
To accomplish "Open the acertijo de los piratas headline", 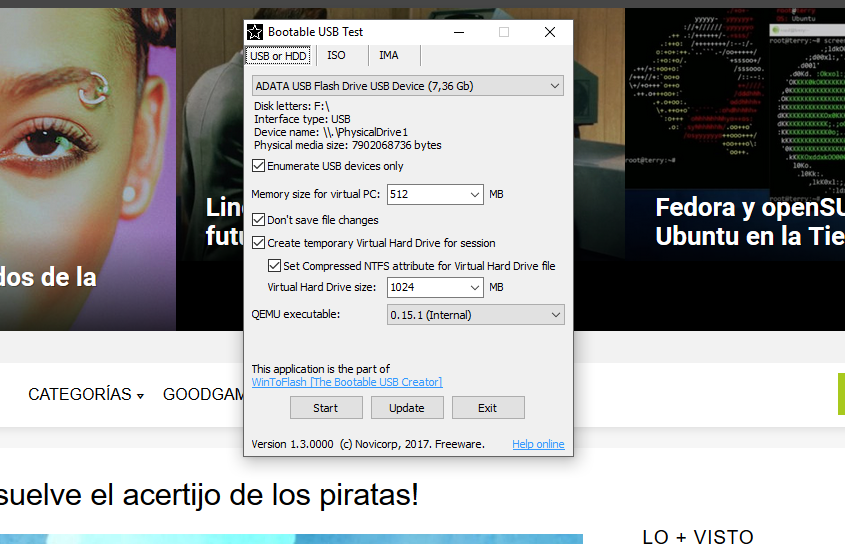I will [209, 495].
